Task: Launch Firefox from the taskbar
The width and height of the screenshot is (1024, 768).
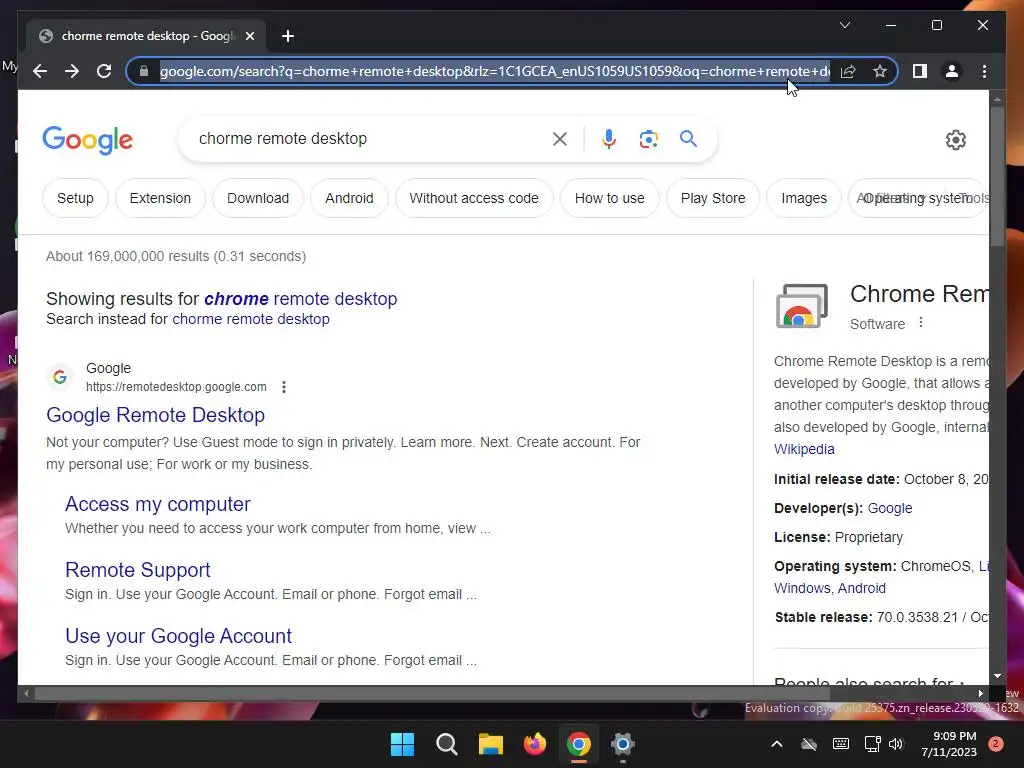Action: click(535, 744)
